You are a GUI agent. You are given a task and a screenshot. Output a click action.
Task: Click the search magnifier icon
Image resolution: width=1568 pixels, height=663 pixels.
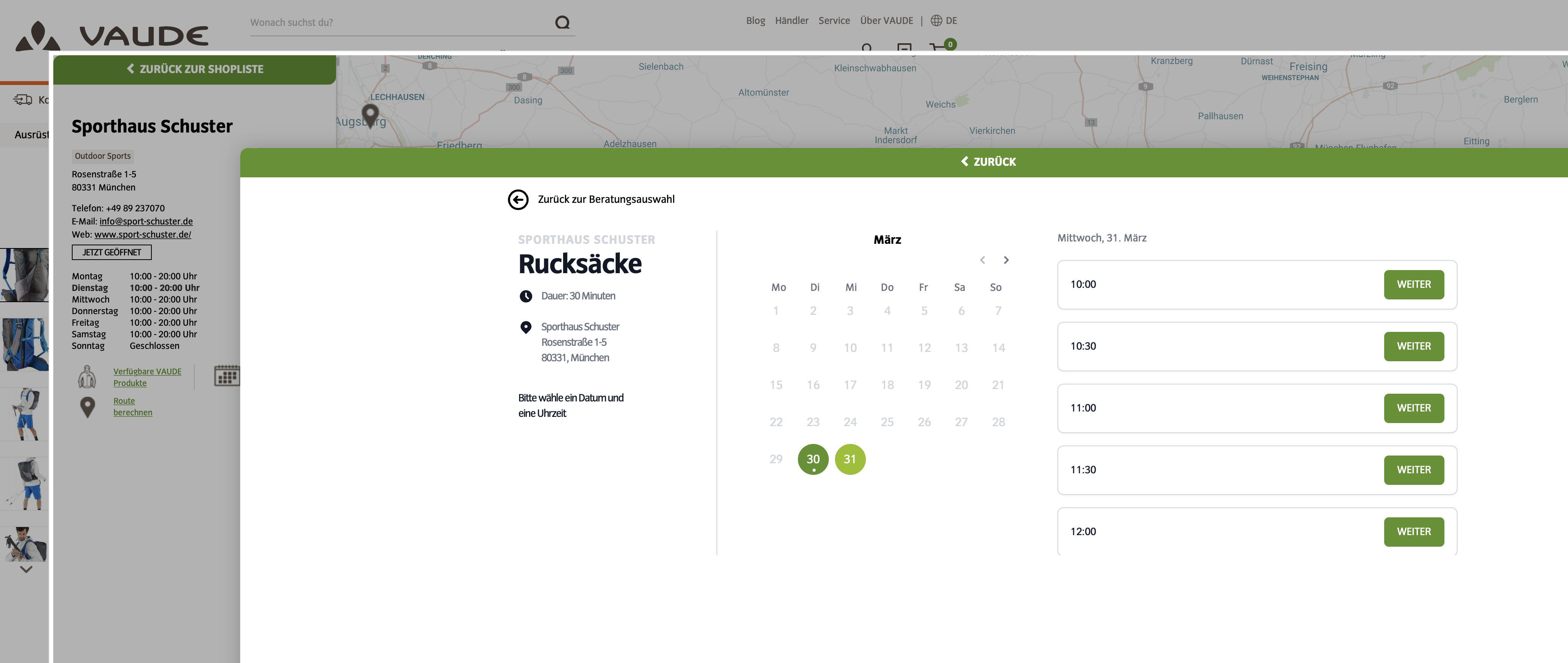tap(562, 22)
